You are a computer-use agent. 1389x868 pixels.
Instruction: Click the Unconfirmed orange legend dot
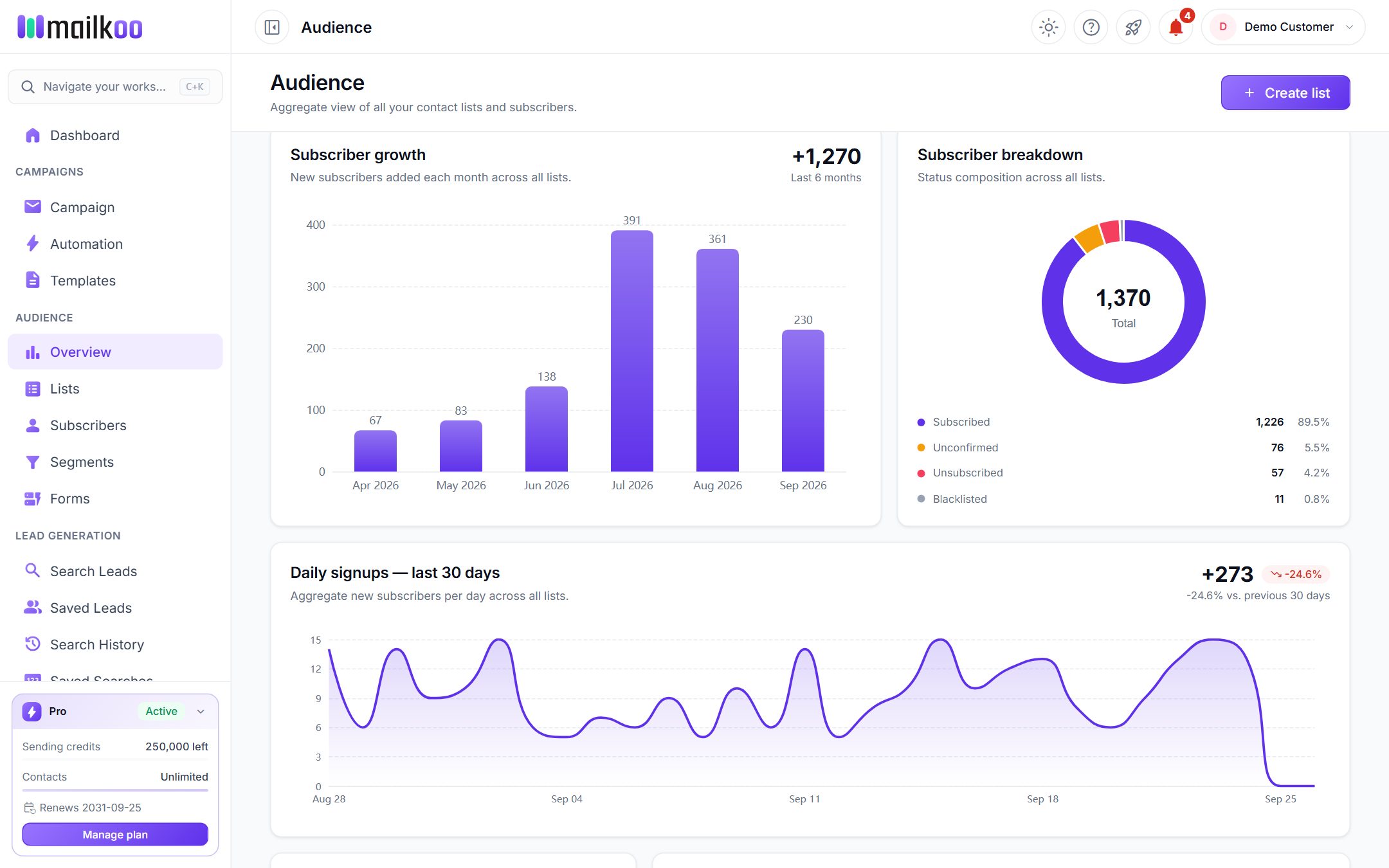pos(921,448)
